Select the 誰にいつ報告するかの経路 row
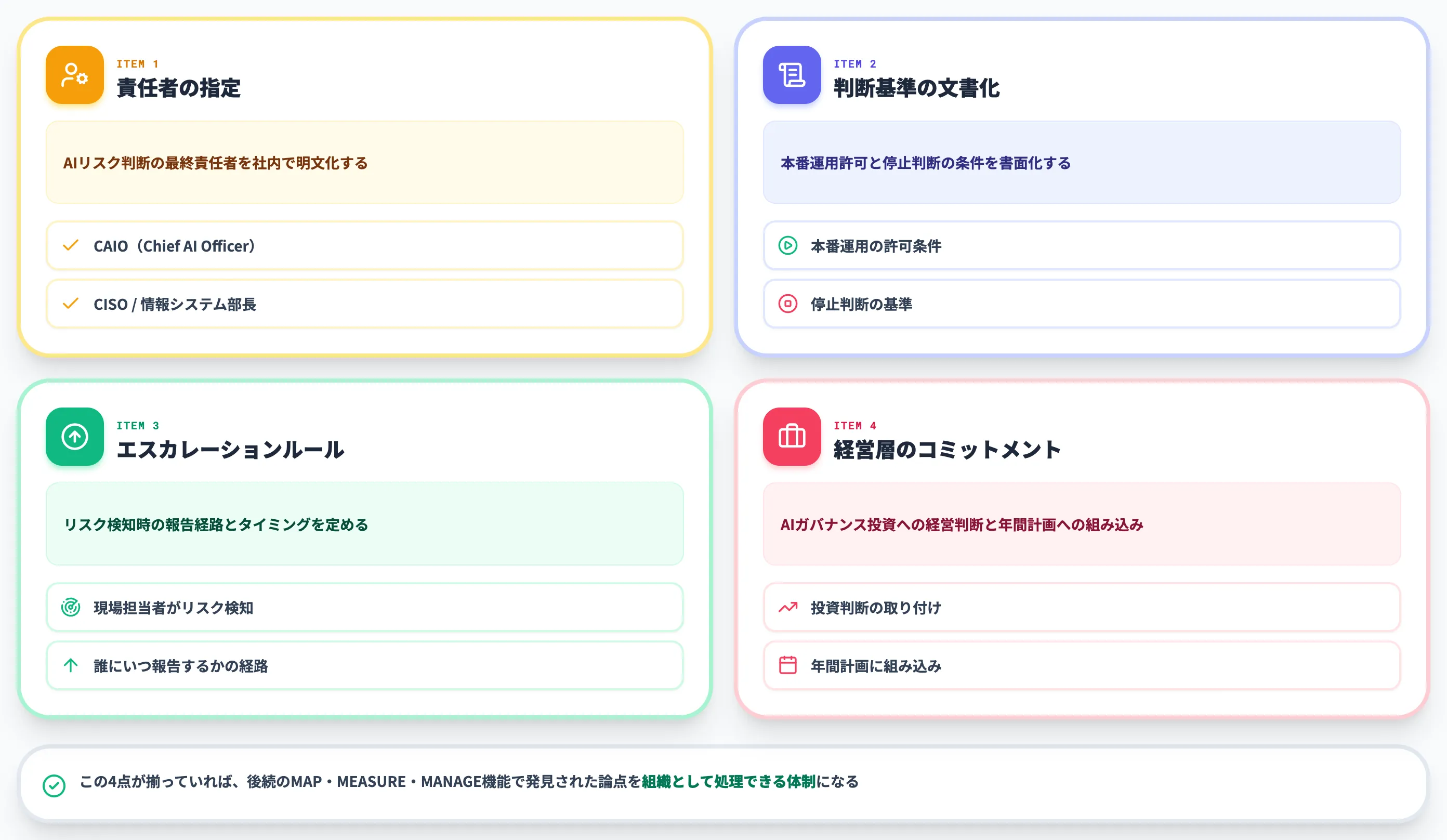The width and height of the screenshot is (1447, 840). 365,665
